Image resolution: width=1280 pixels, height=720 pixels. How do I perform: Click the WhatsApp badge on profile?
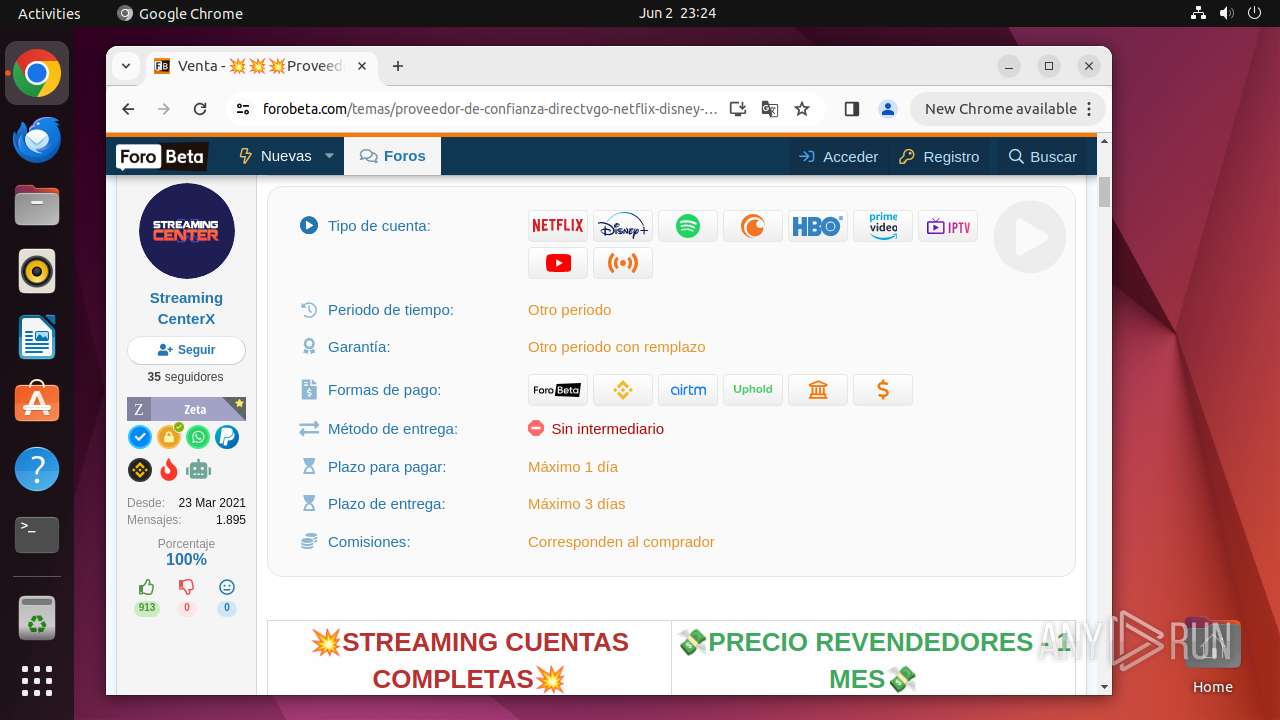coord(198,437)
